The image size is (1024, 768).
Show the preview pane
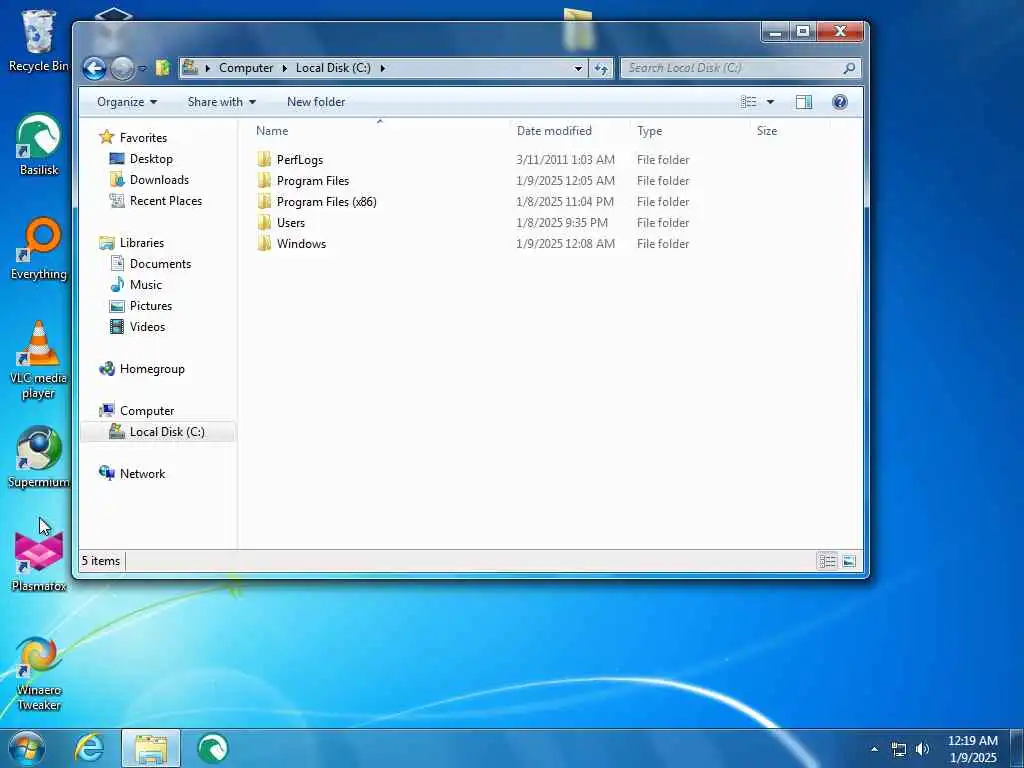(x=804, y=102)
